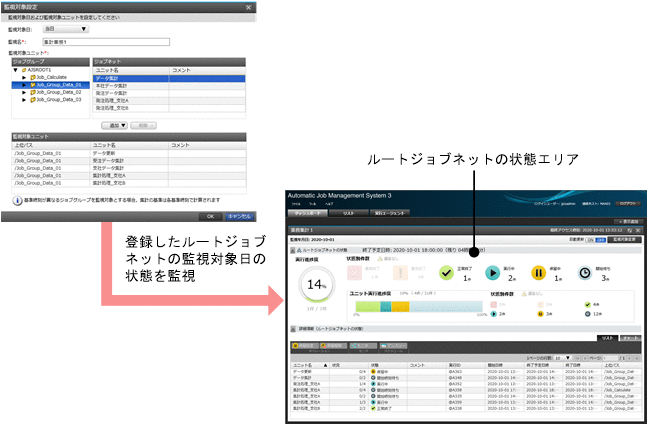Click the hold-release toolbar button
The image size is (648, 425).
pos(334,346)
